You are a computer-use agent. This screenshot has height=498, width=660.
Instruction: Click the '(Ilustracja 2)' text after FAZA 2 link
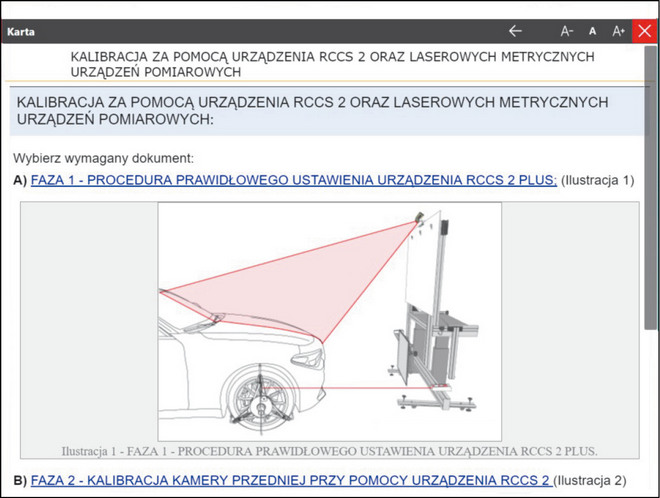[590, 478]
